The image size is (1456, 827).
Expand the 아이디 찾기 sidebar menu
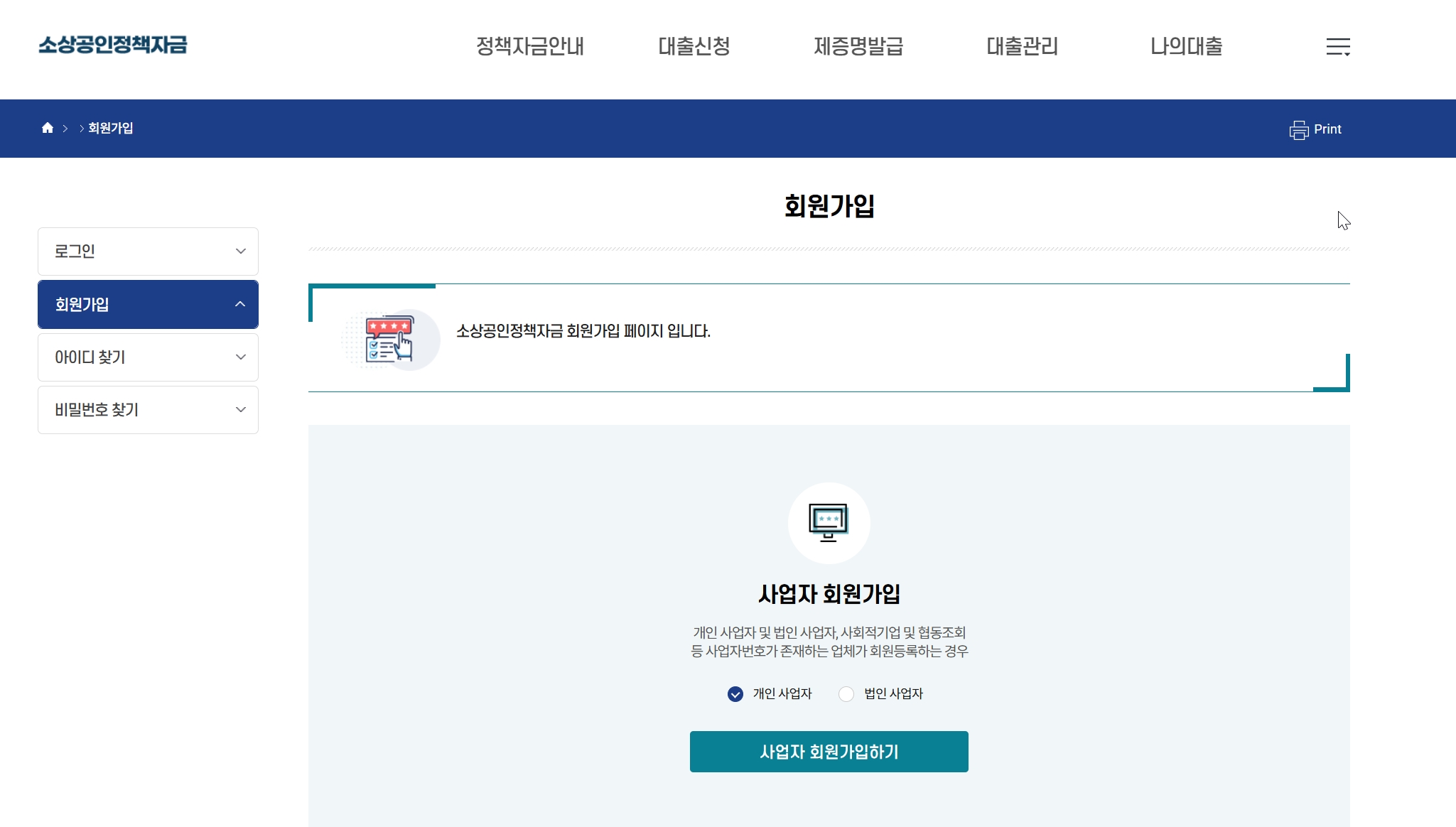[148, 357]
